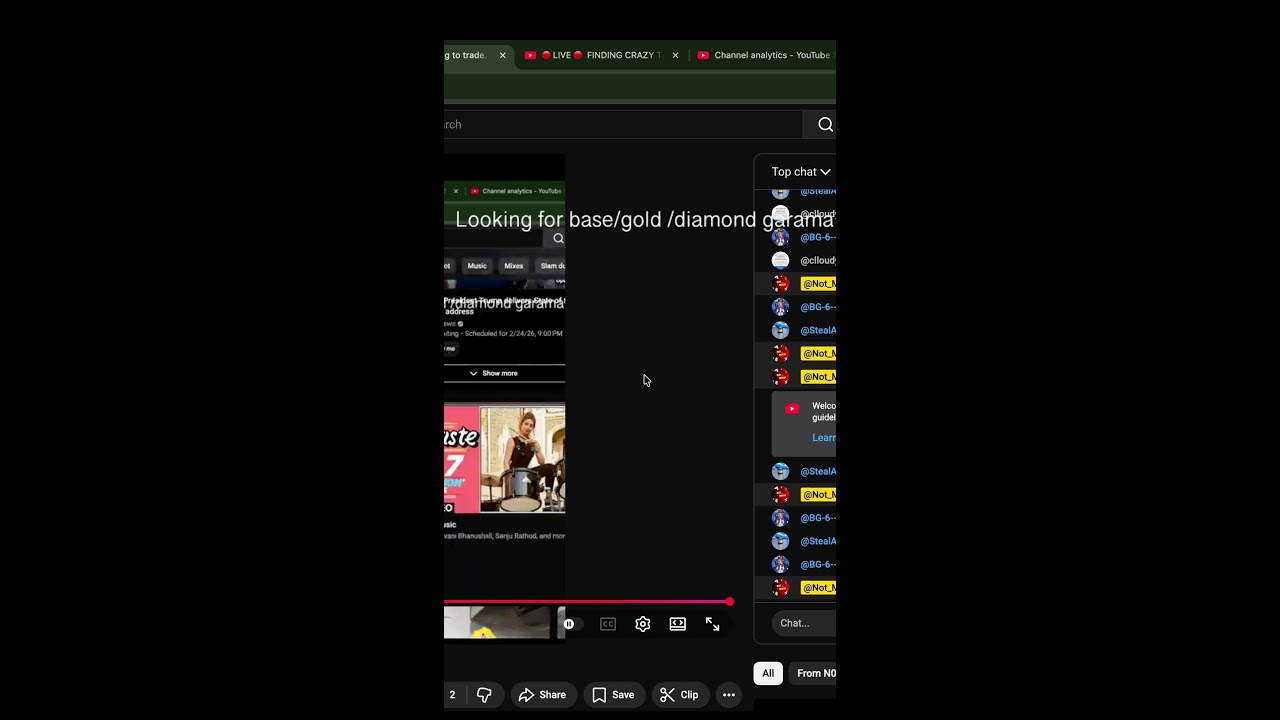Click the red video progress bar
This screenshot has height=720, width=1280.
coord(587,602)
